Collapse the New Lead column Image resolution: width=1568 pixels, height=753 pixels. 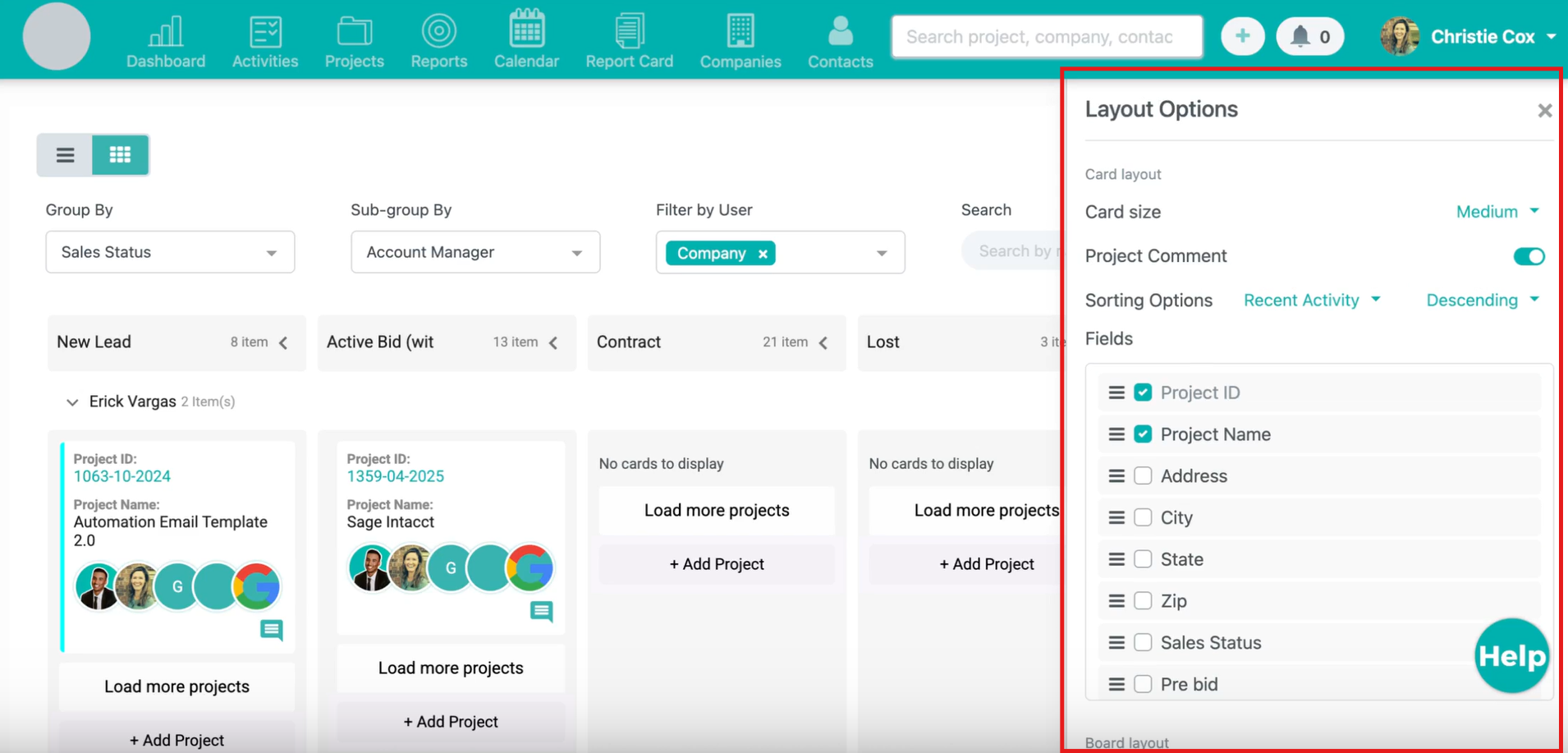[284, 342]
